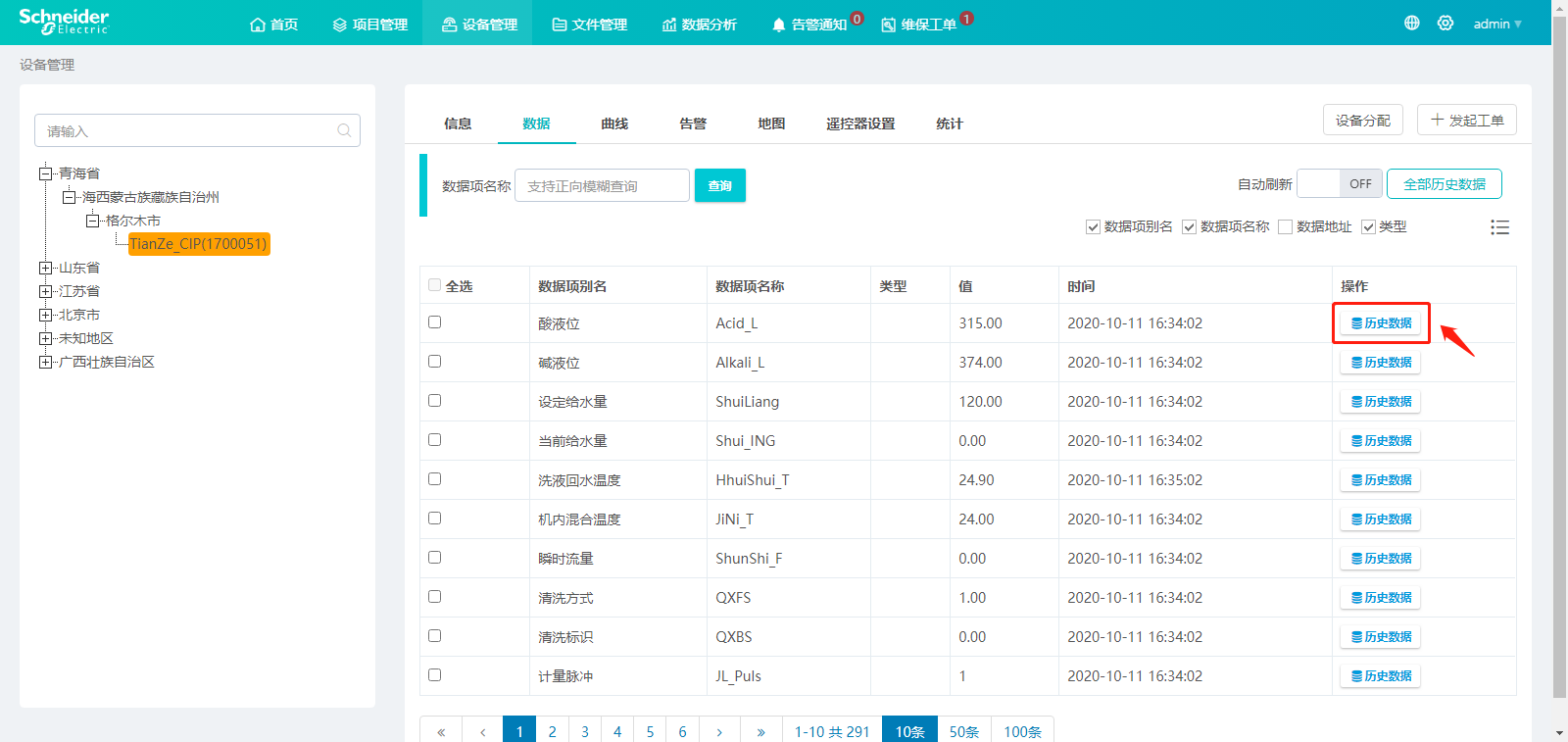Switch to the 信息 tab
Screen dimensions: 1568x742
458,124
